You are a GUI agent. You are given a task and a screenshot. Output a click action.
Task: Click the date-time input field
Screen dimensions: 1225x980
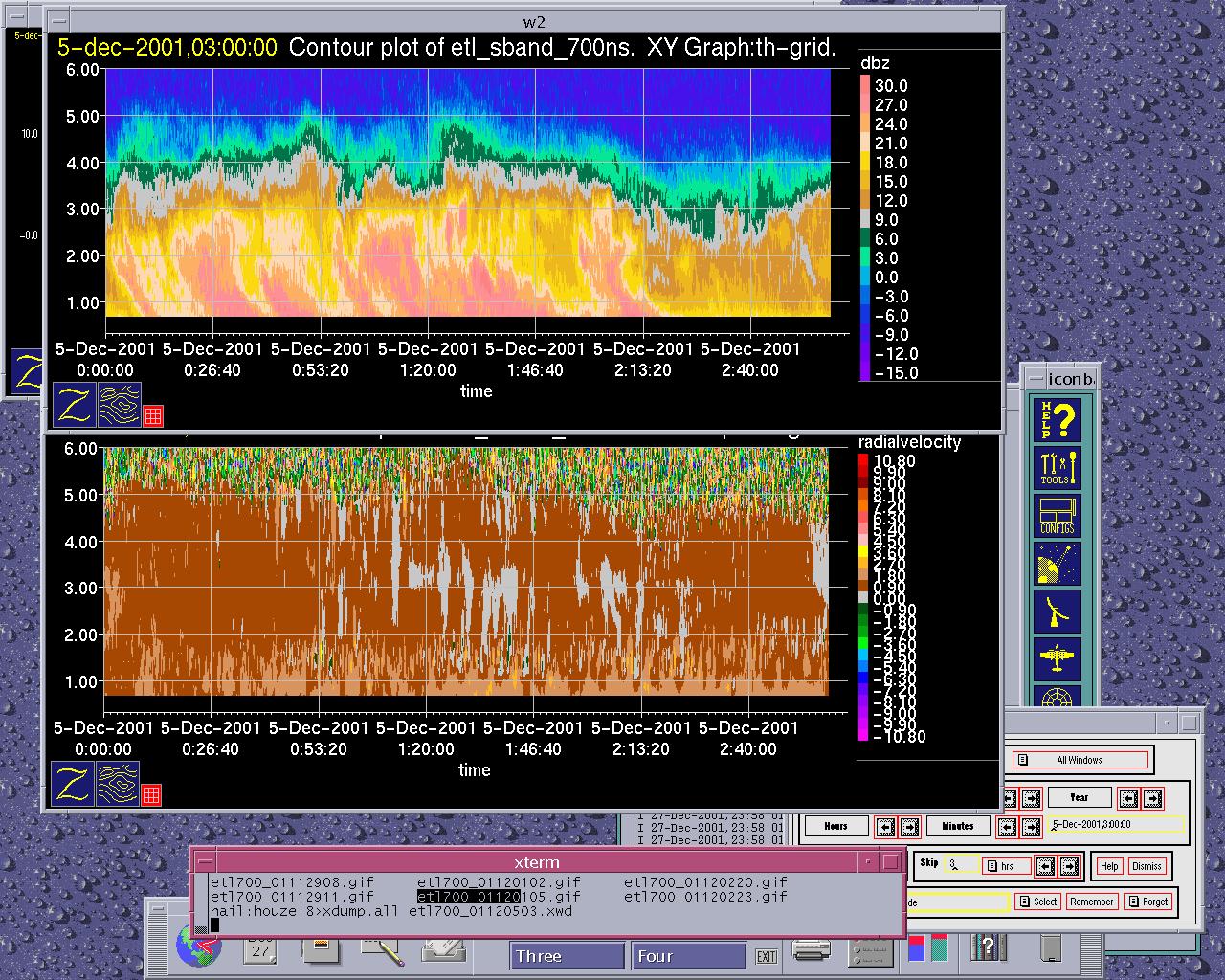coord(1117,824)
